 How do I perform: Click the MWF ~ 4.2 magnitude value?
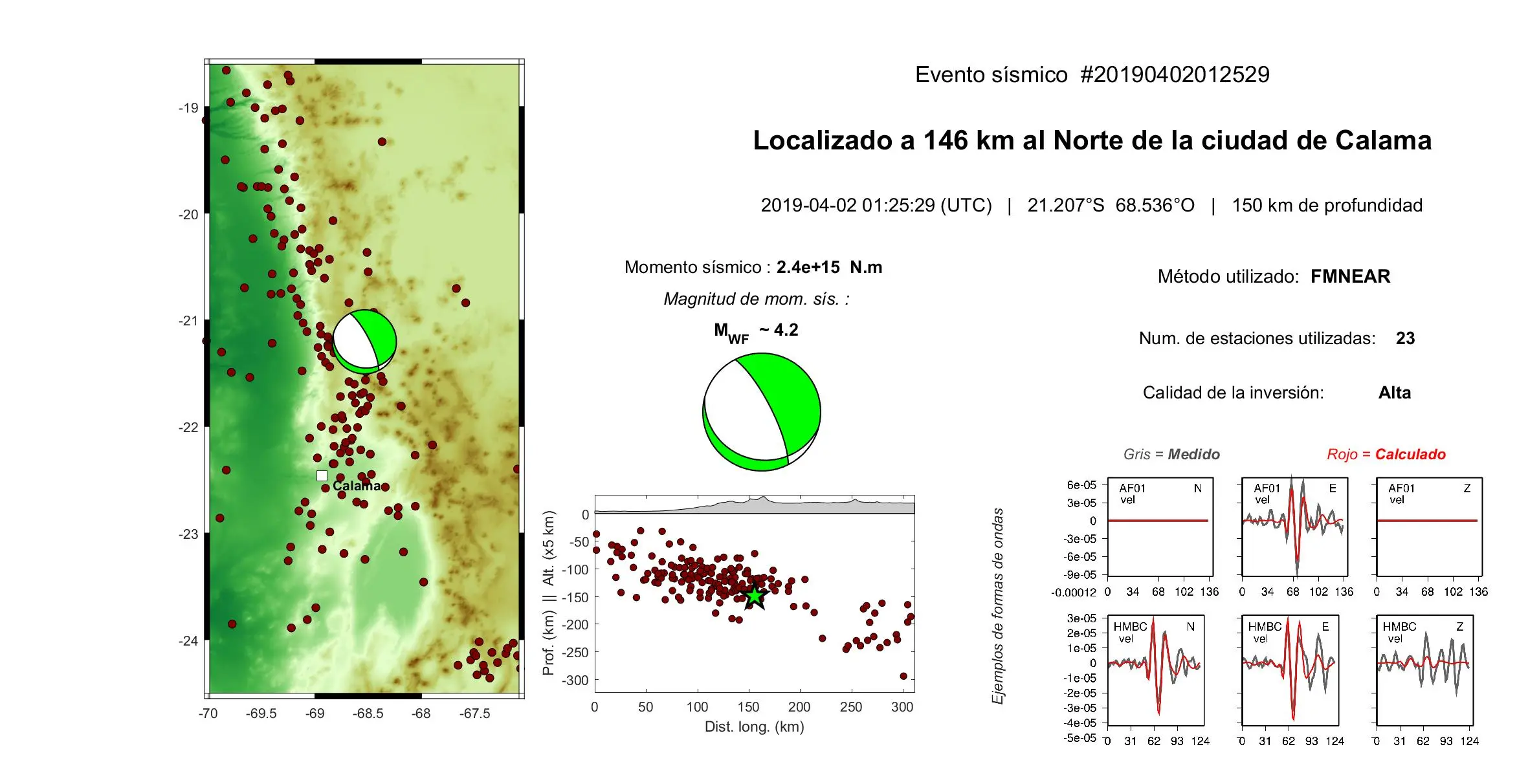pyautogui.click(x=756, y=332)
